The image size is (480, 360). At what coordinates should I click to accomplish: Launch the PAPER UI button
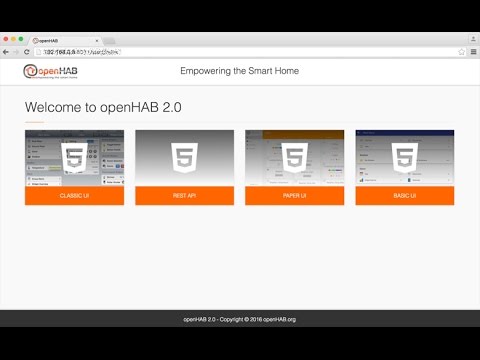[295, 196]
